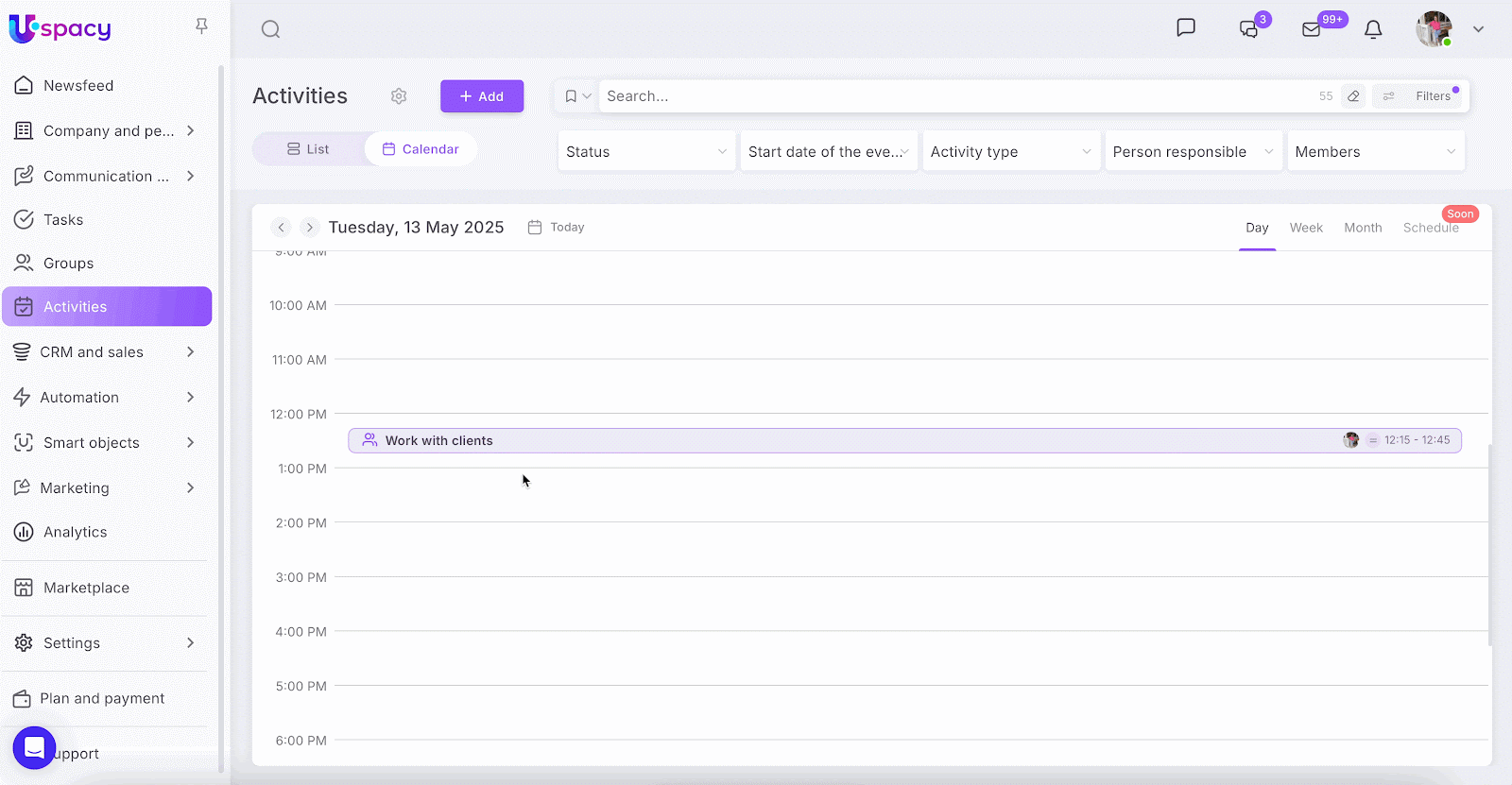Open the chat speech bubble icon

pyautogui.click(x=1186, y=27)
